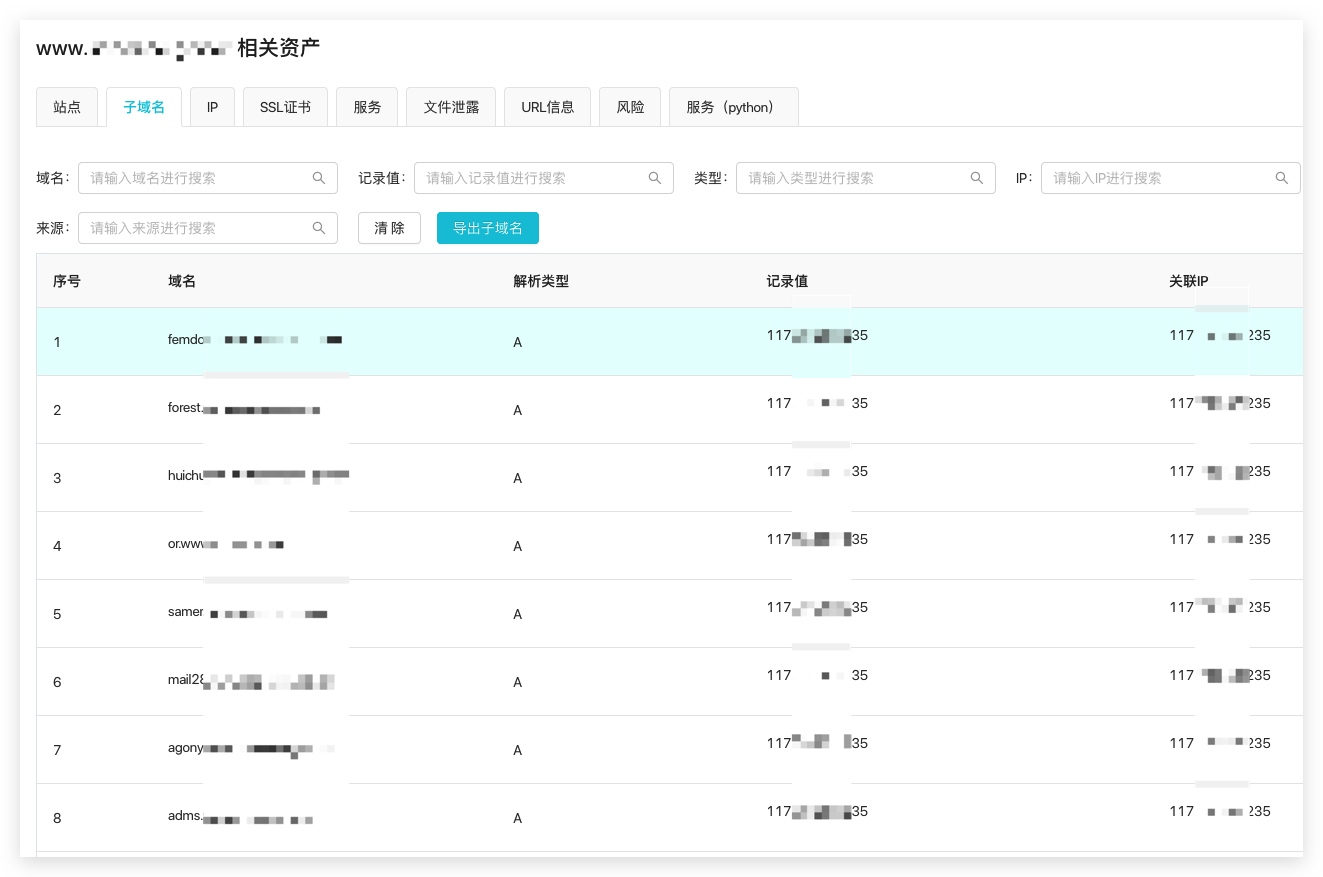Screen dimensions: 1323x877
Task: Click sequence number 6 cell
Action: [57, 682]
